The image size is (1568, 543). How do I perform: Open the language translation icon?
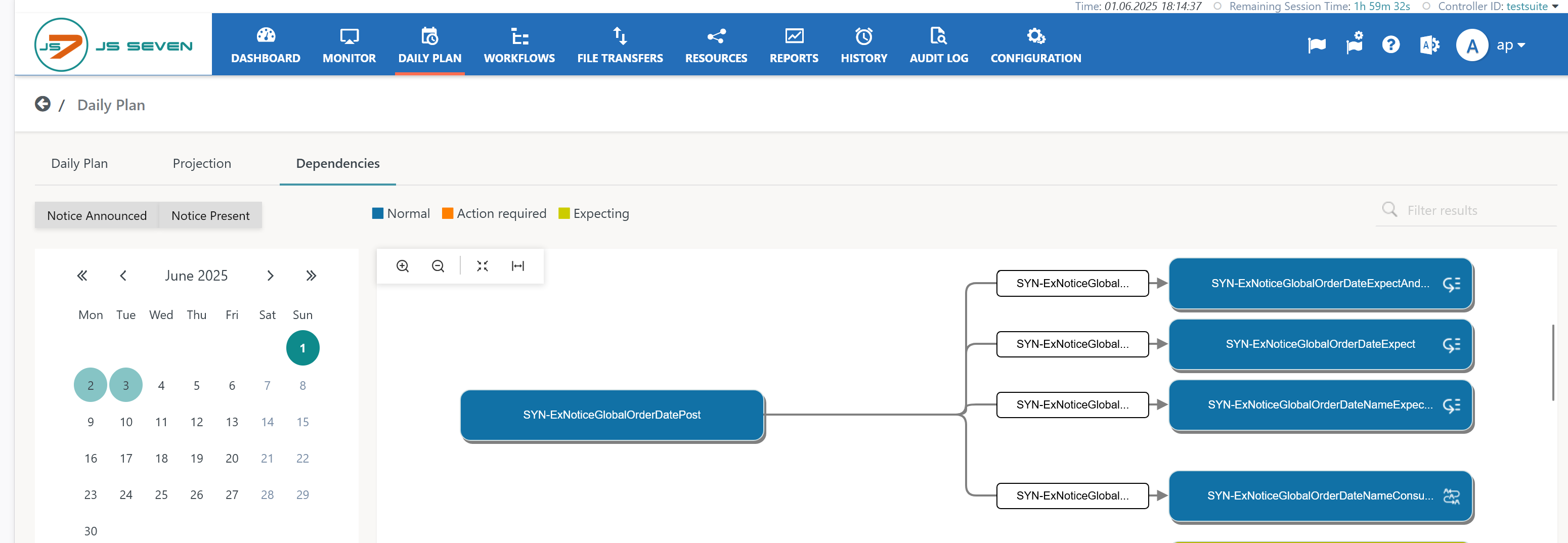(x=1428, y=45)
